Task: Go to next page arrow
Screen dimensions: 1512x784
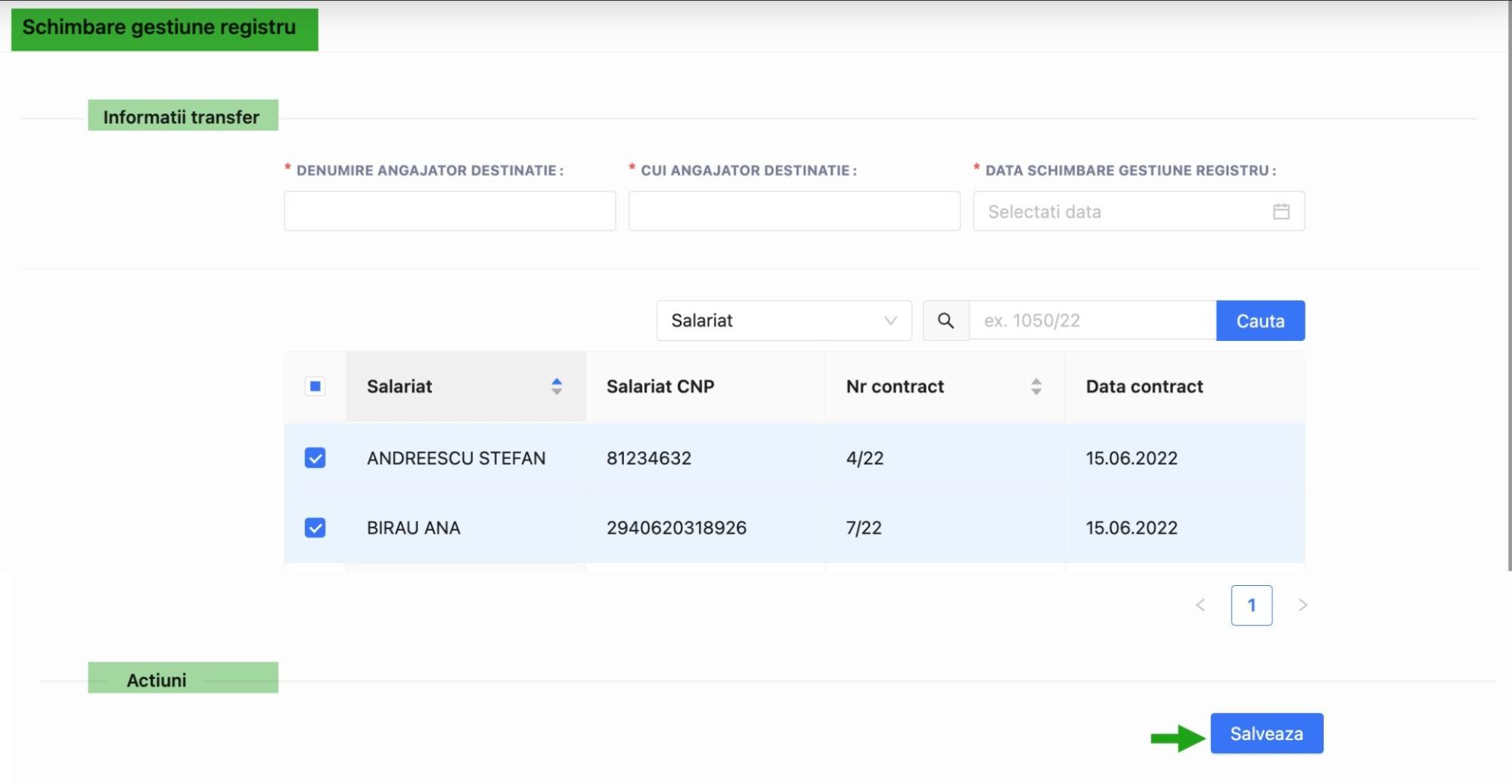Action: (1302, 605)
